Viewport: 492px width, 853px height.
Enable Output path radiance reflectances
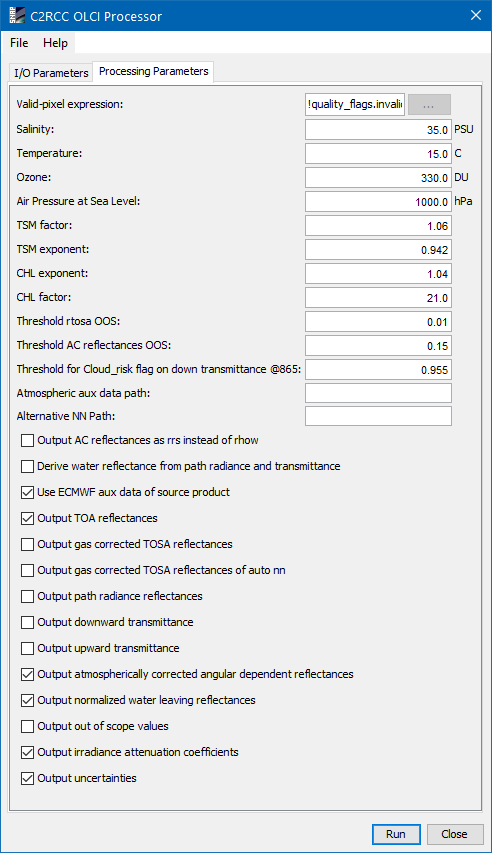pyautogui.click(x=27, y=597)
